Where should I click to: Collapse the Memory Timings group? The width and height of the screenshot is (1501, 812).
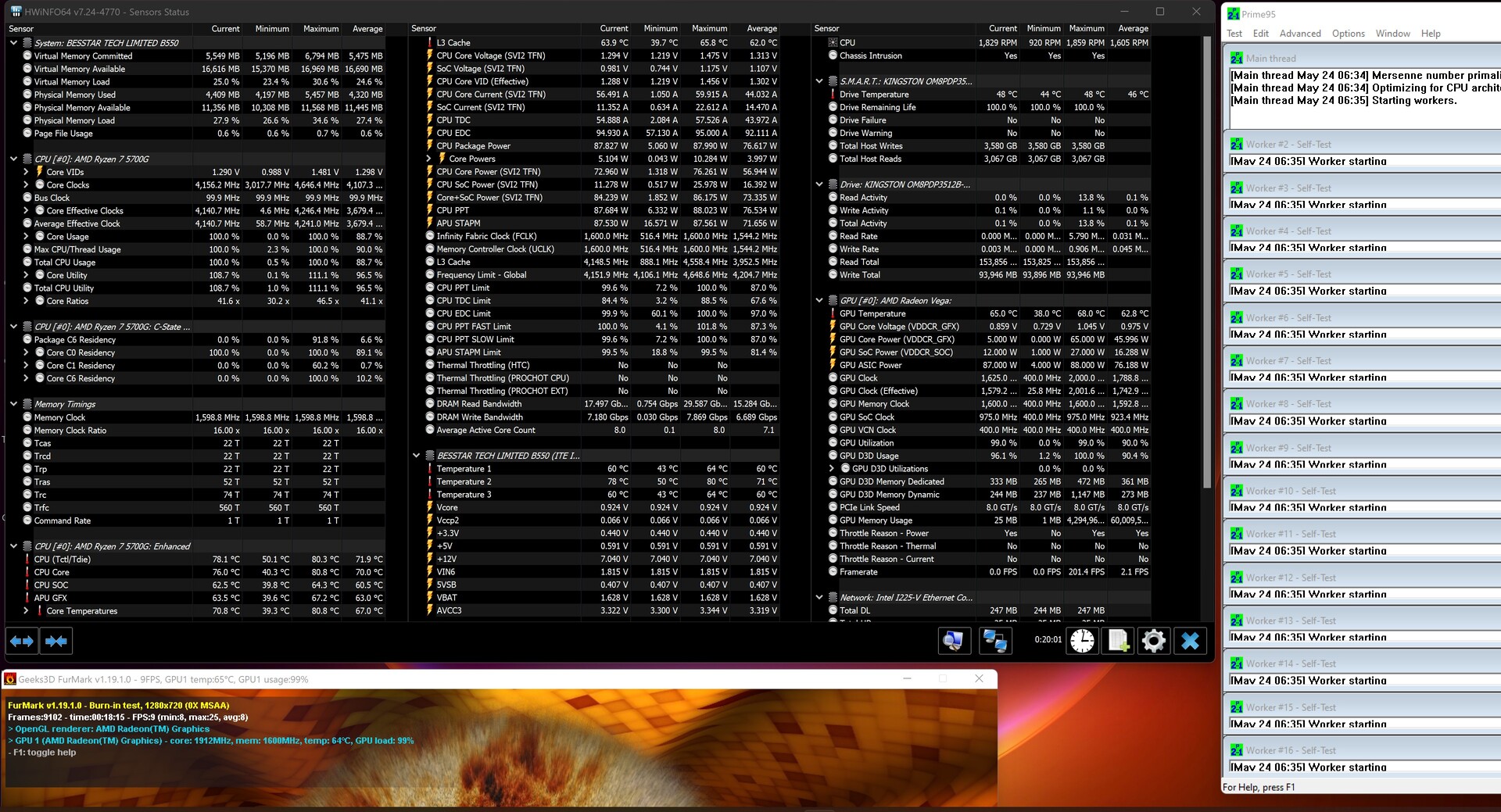point(13,404)
